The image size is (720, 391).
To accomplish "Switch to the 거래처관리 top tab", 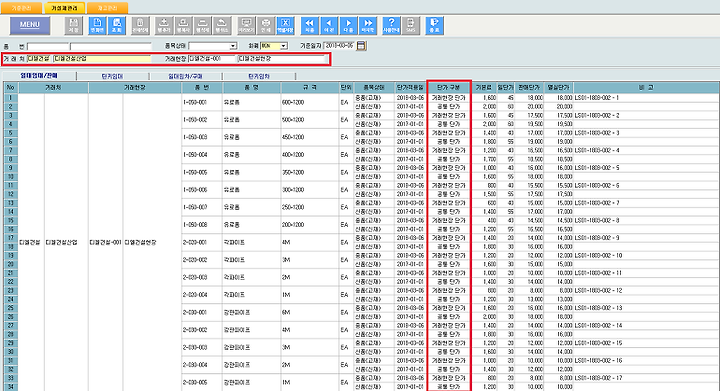I will 64,8.
